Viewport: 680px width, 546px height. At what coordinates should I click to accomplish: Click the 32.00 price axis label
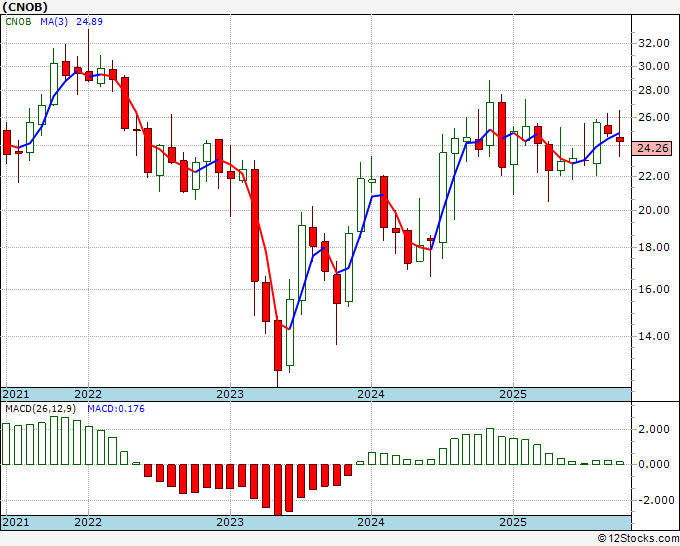(x=654, y=43)
